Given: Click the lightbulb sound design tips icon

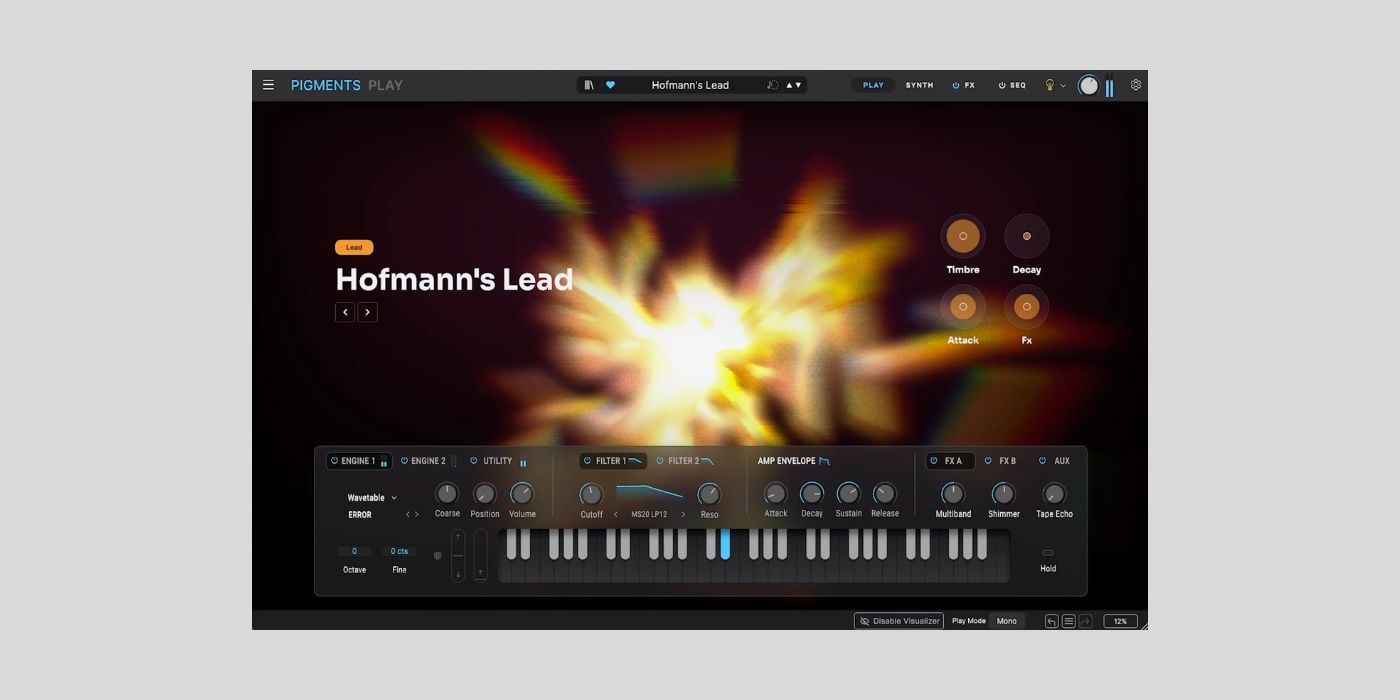Looking at the screenshot, I should pyautogui.click(x=1049, y=85).
